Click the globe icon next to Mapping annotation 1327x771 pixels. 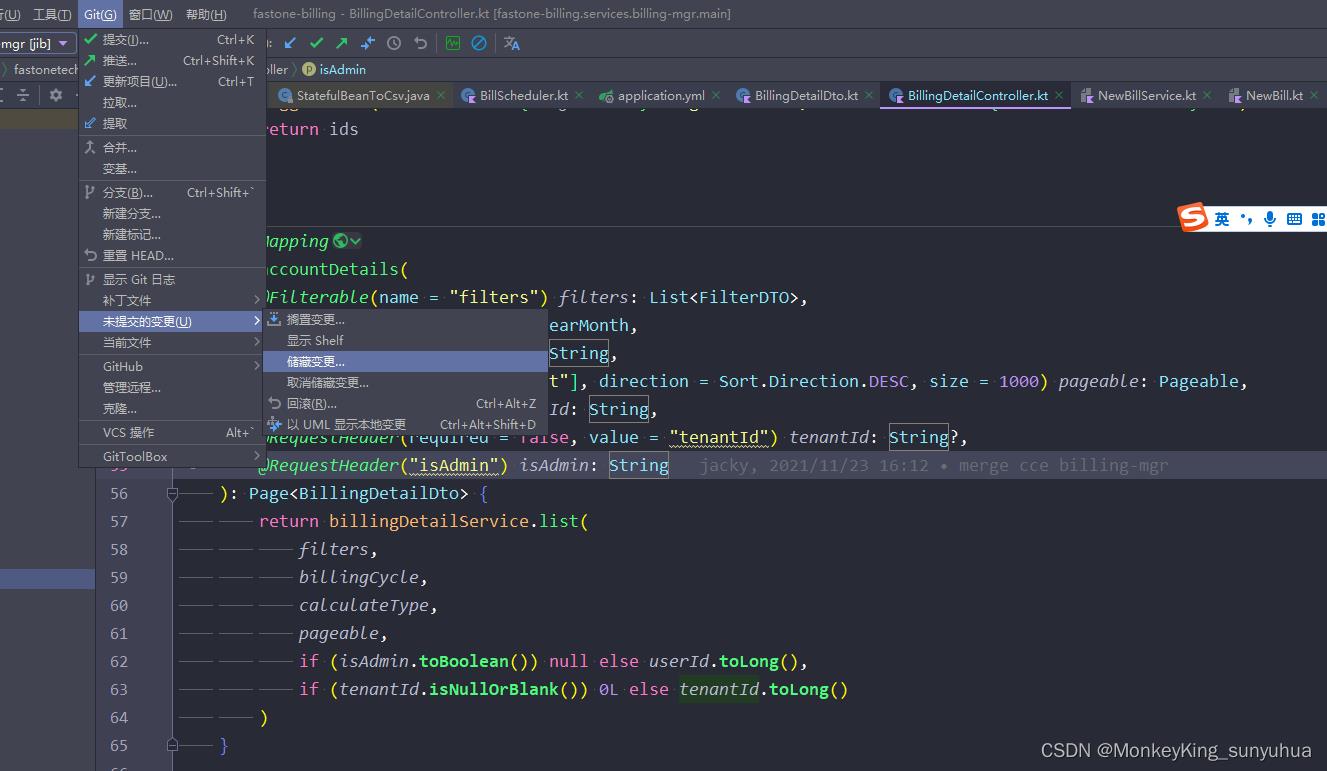(x=341, y=241)
